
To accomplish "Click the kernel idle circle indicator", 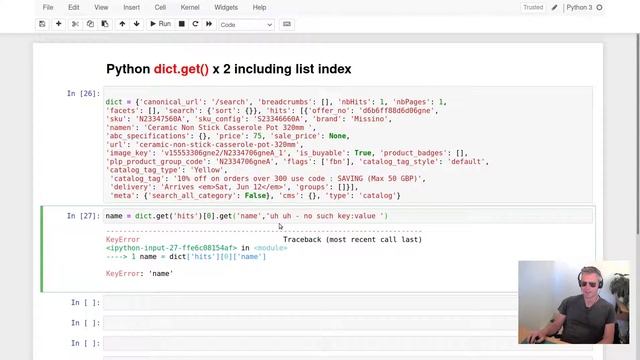I will (599, 7).
